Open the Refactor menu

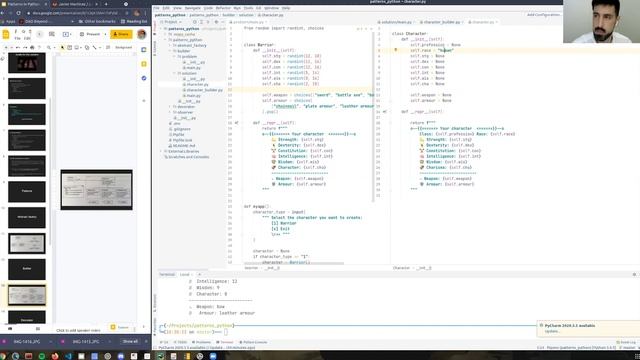pos(223,8)
